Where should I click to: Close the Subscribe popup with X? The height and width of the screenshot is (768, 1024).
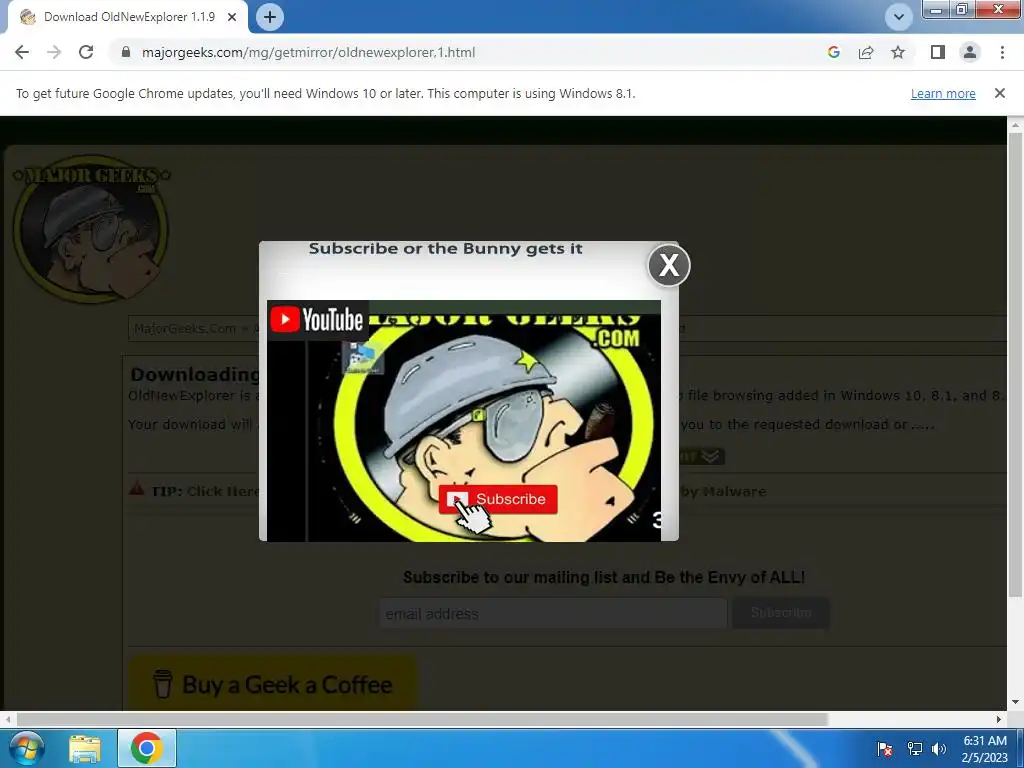coord(669,265)
